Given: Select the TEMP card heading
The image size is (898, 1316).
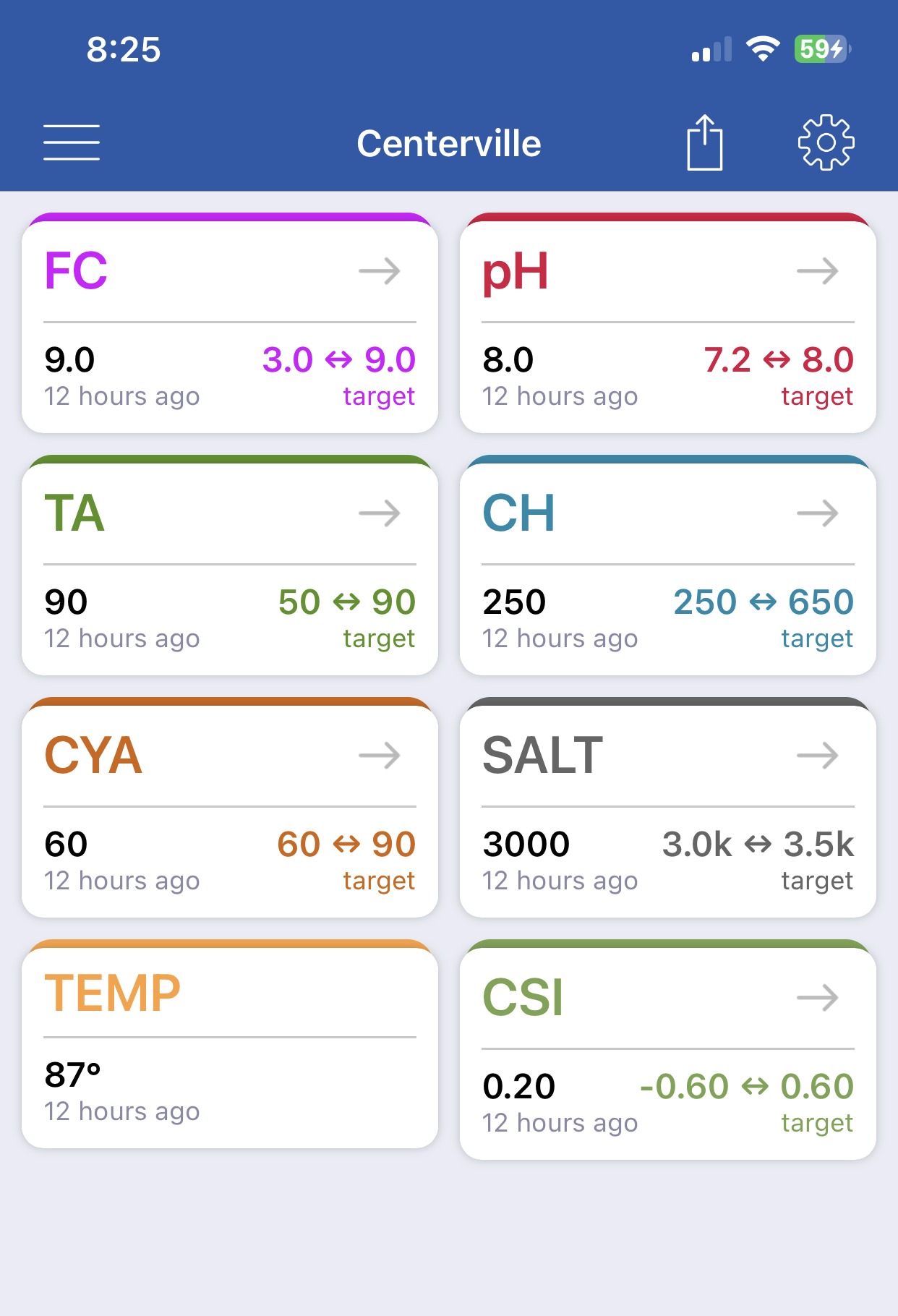Looking at the screenshot, I should (x=112, y=993).
